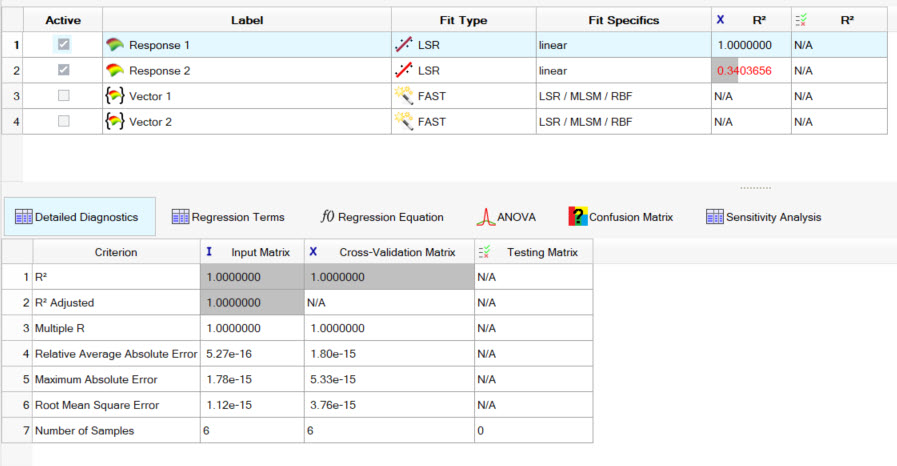Click the Relative Average Absolute Error criterion
Screen dimensions: 897x466
pos(116,354)
